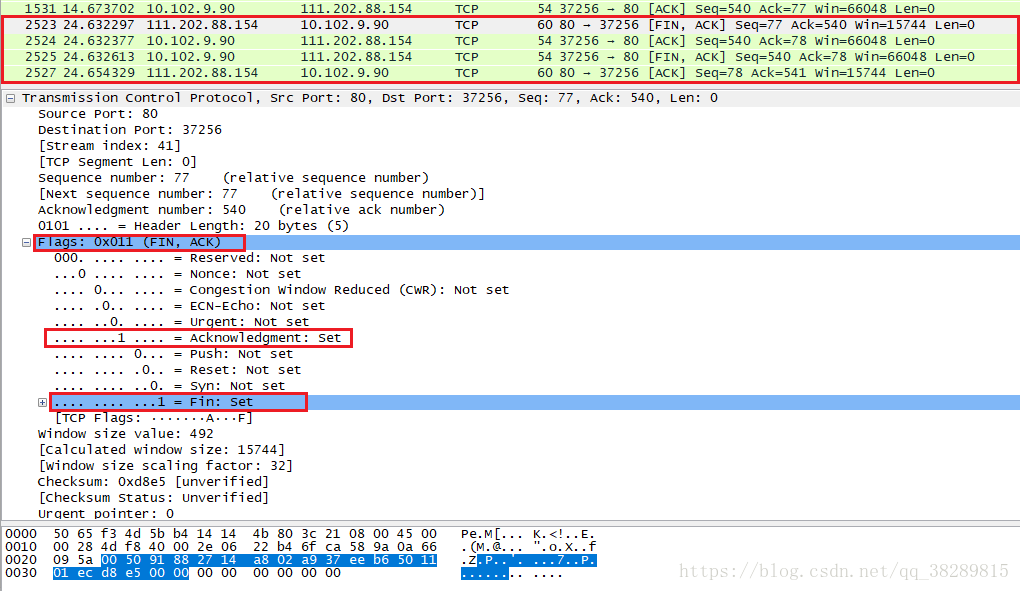Select the Urgent pointer: 0 field

tap(106, 514)
